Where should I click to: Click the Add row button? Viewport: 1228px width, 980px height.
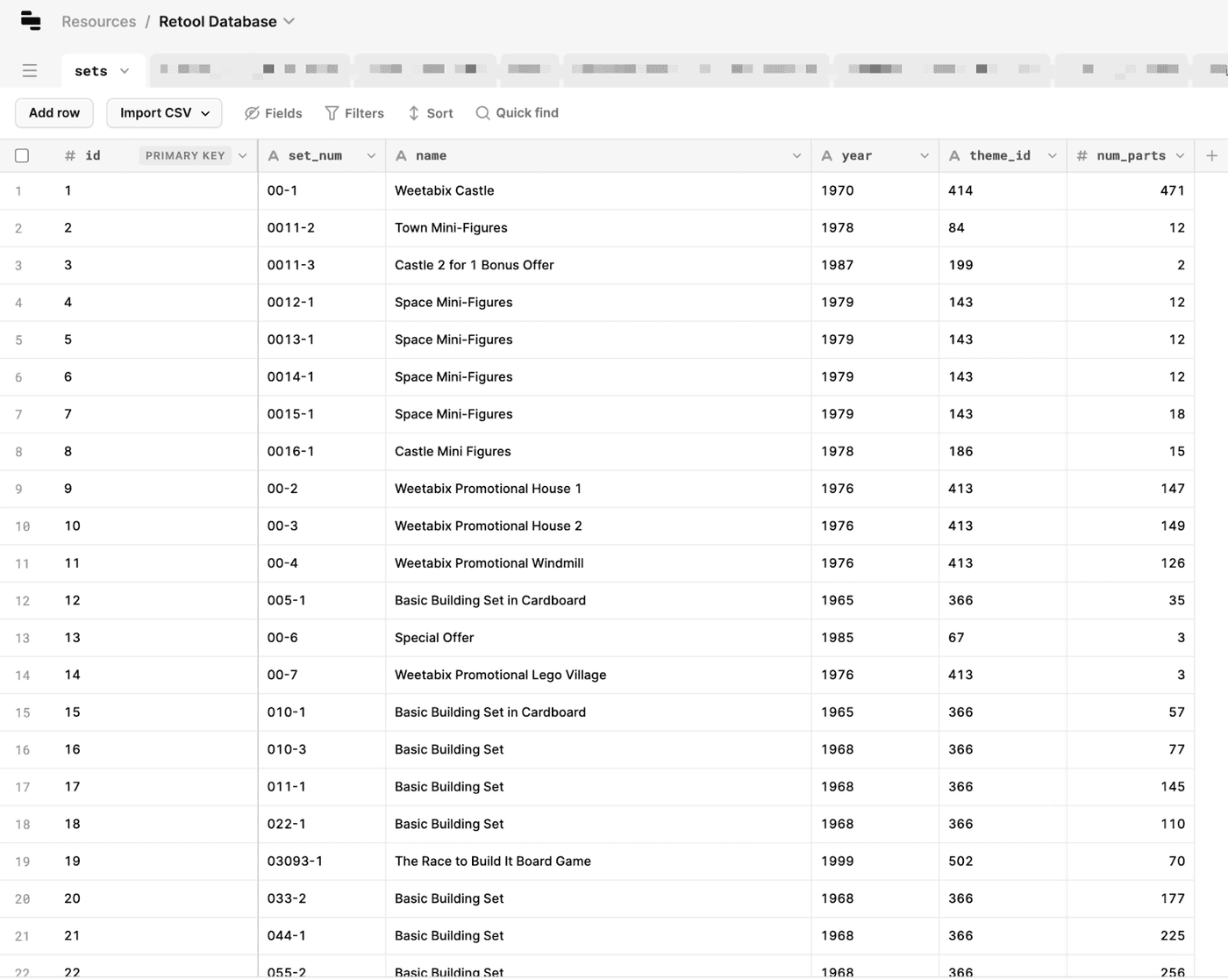coord(54,113)
